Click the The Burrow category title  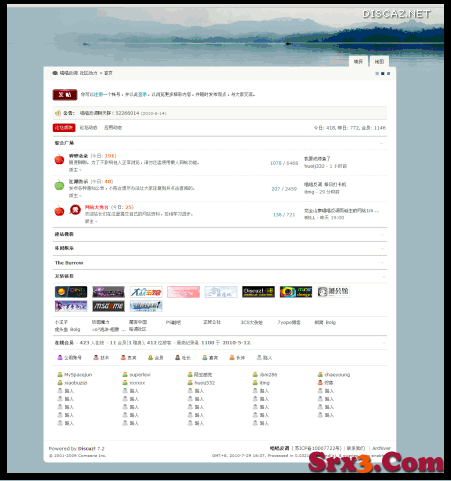(x=69, y=263)
